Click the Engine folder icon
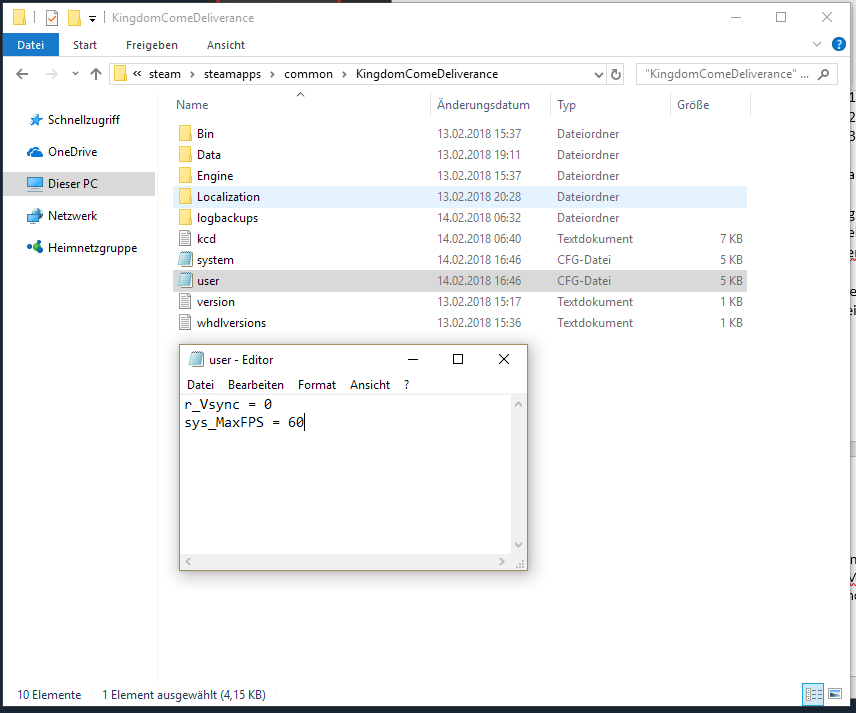This screenshot has height=713, width=856. click(186, 176)
